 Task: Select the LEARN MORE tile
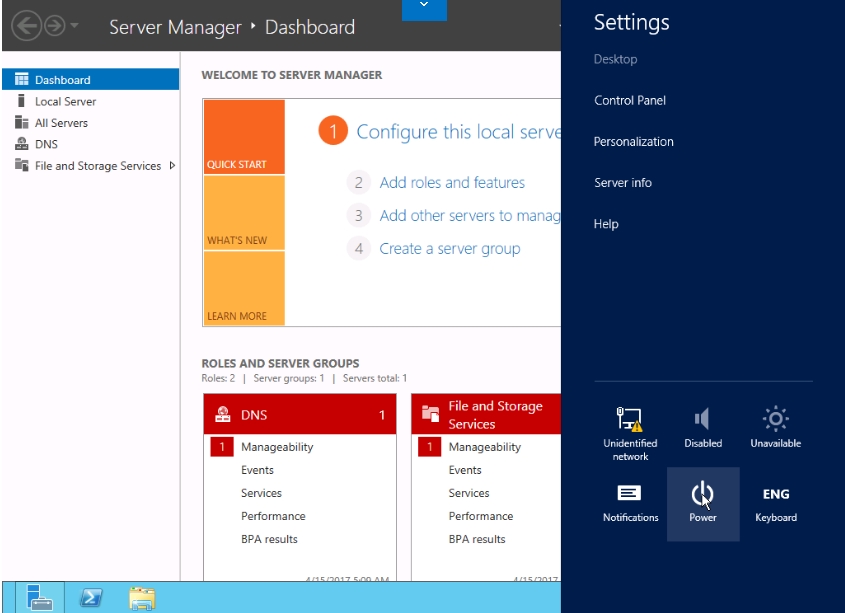244,288
